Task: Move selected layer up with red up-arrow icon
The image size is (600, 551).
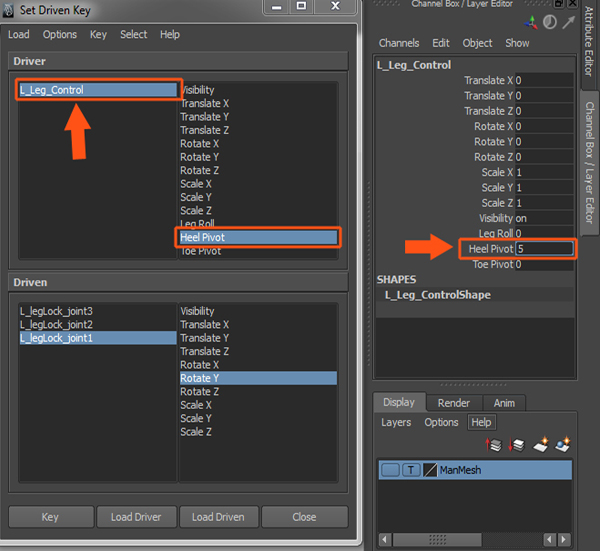Action: click(x=494, y=445)
